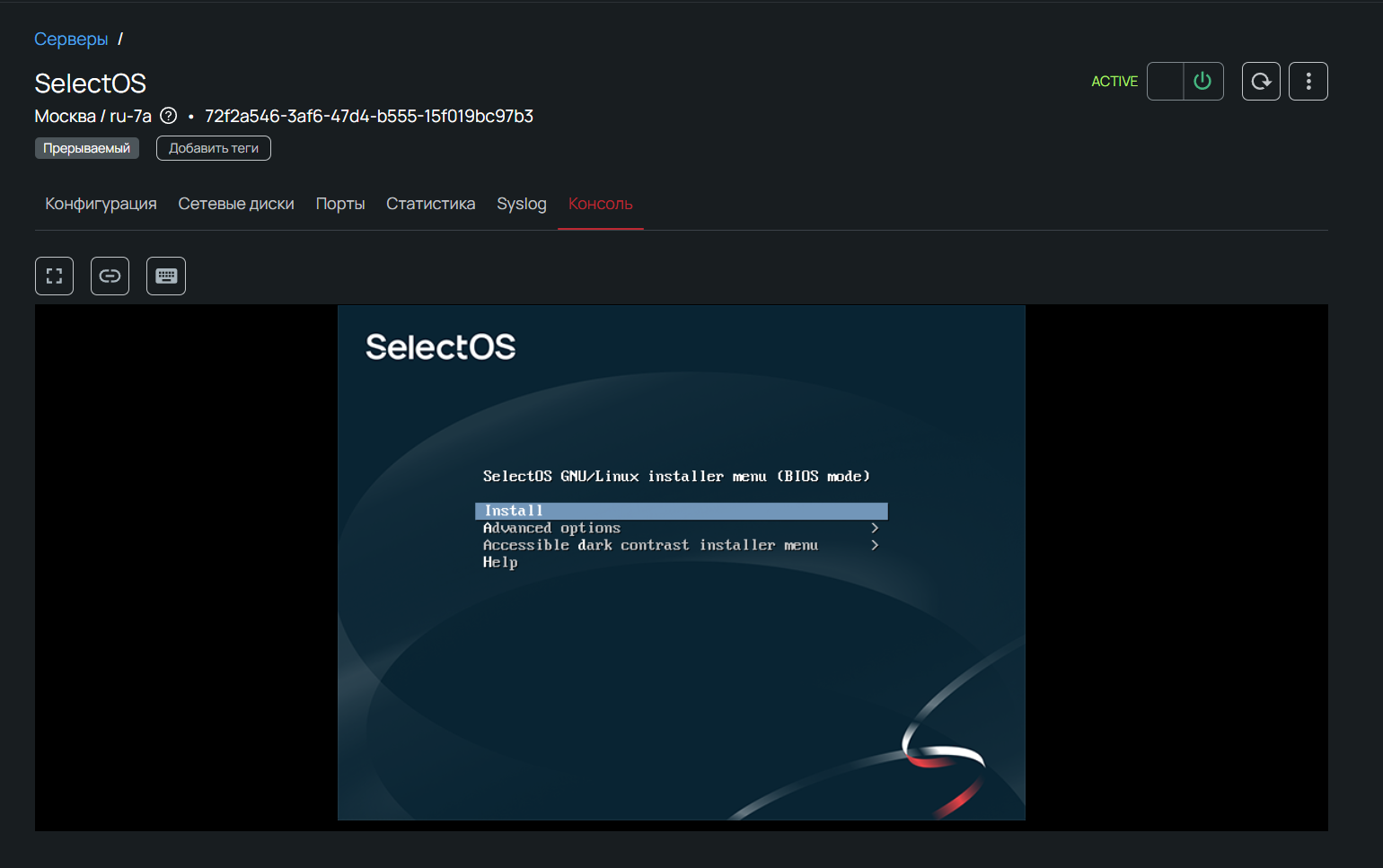Open the Сетевые диски tab

[236, 204]
